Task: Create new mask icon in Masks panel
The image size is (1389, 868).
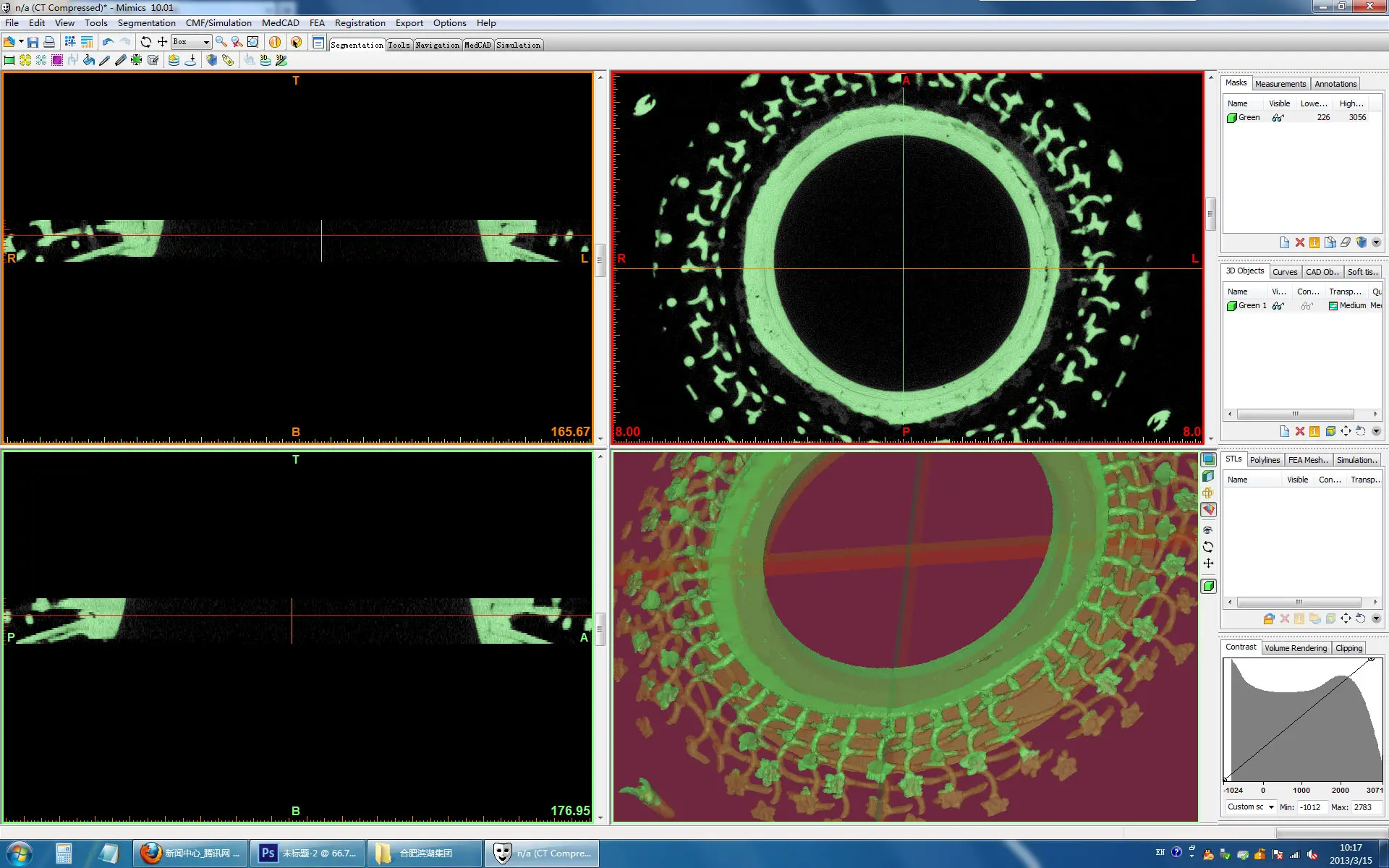Action: point(1284,242)
